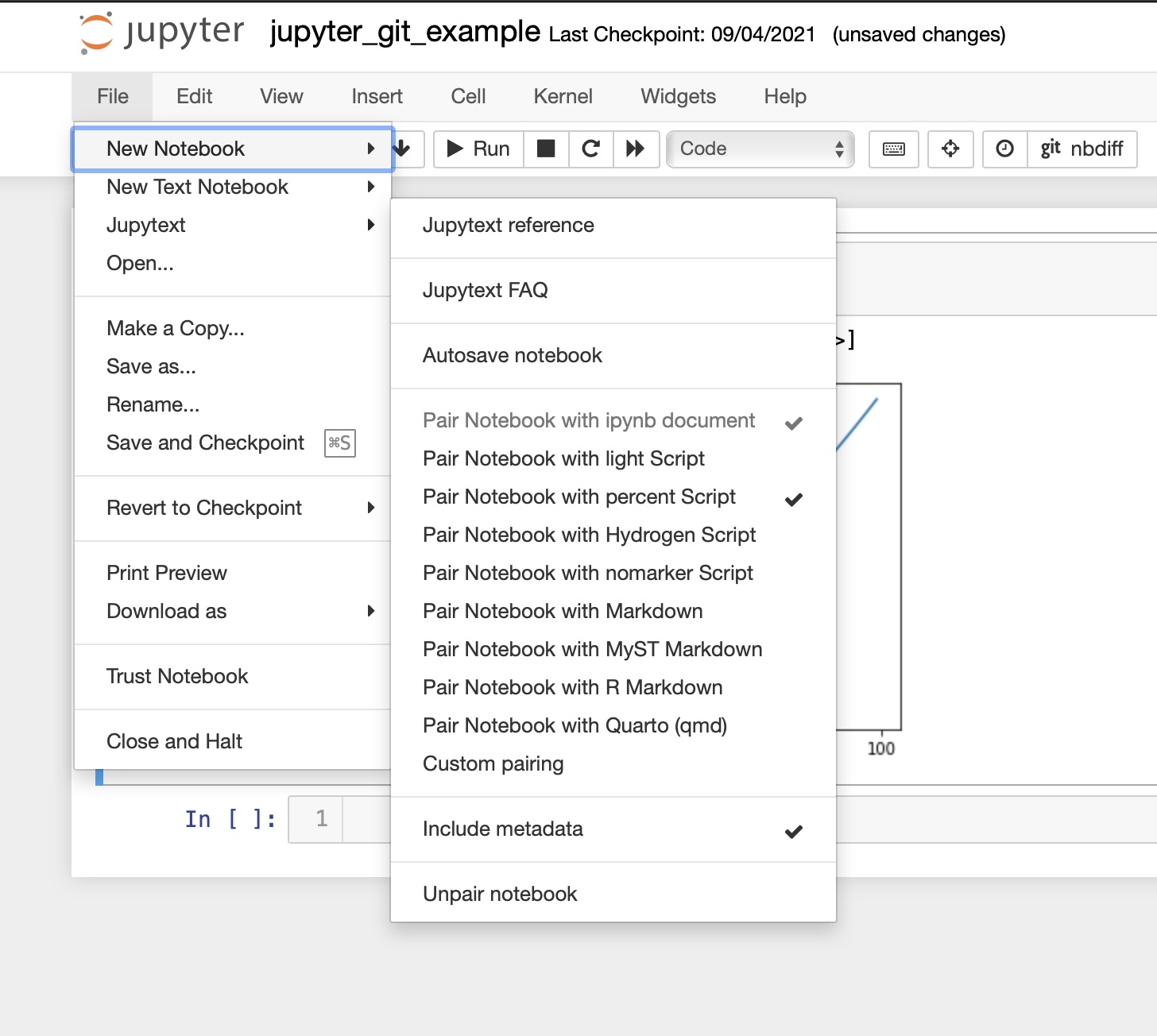Open Jupytext reference link
This screenshot has height=1036, width=1157.
point(613,225)
